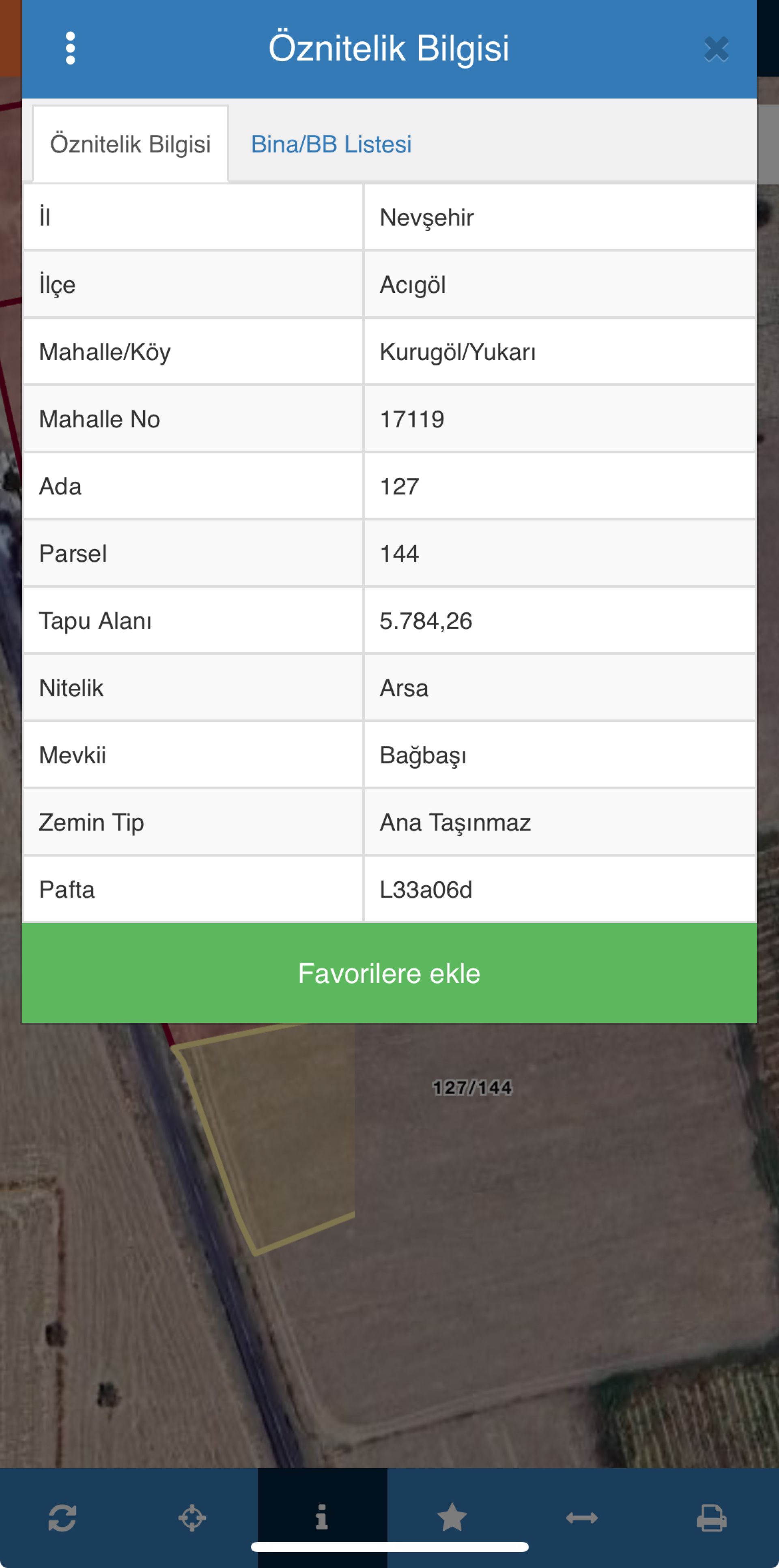Click the Acıgöl district value

click(x=413, y=285)
